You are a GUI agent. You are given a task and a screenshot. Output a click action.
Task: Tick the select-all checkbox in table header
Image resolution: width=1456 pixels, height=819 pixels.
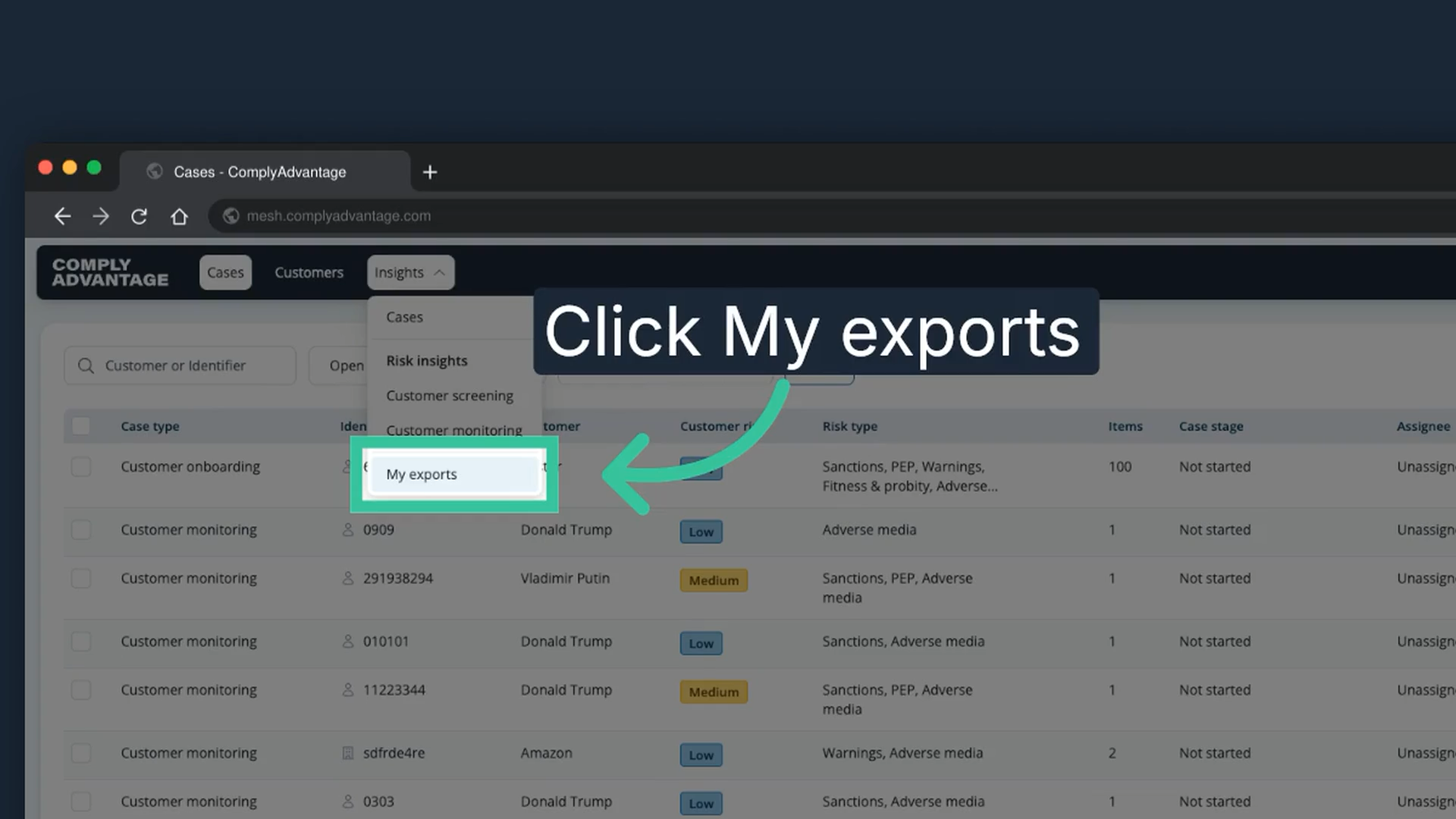81,426
